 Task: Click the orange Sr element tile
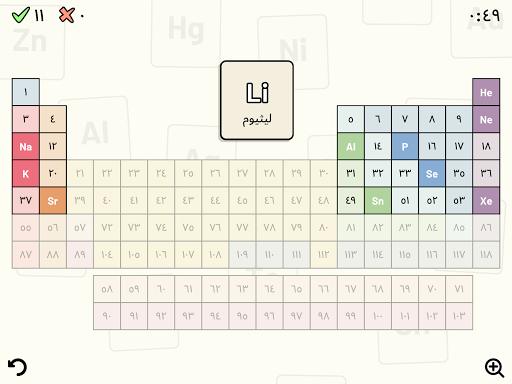(x=53, y=201)
